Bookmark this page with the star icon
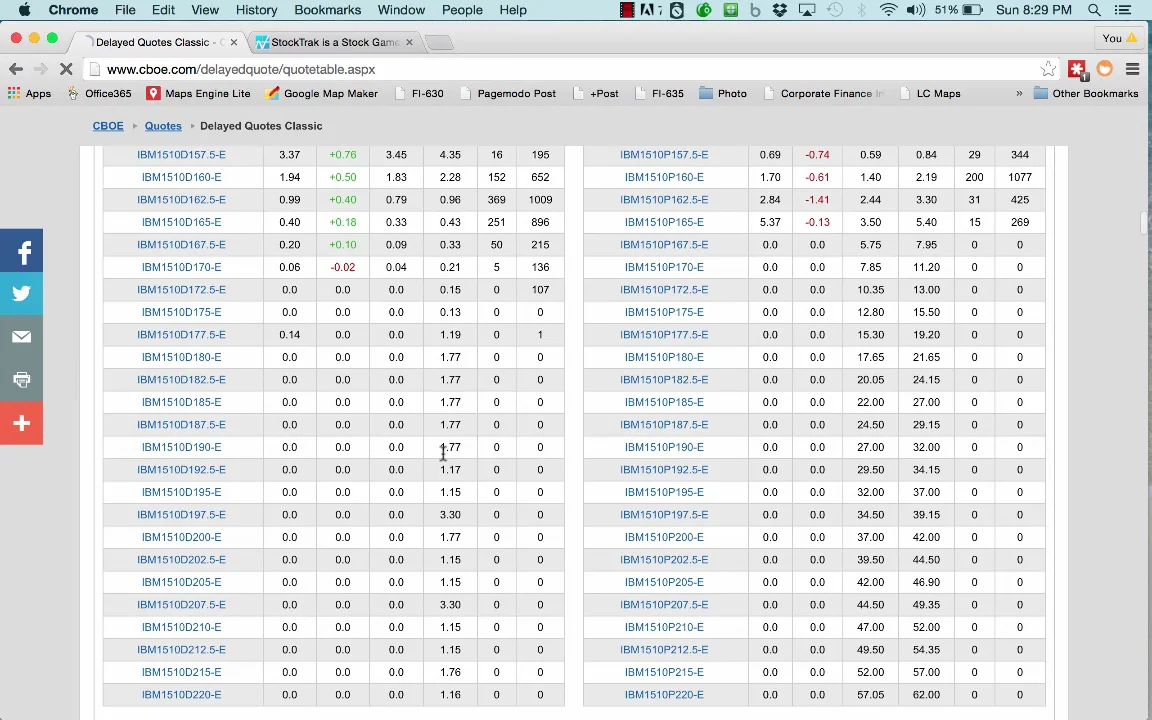The image size is (1152, 720). 1048,69
